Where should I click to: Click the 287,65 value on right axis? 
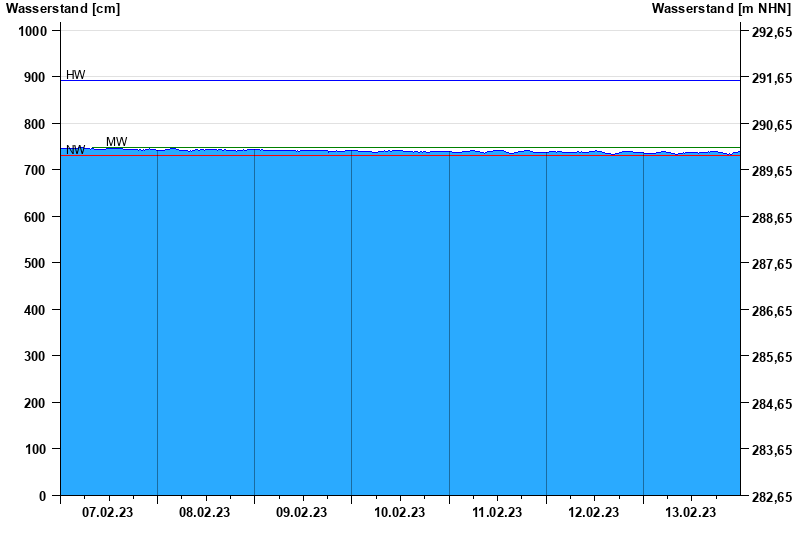771,265
